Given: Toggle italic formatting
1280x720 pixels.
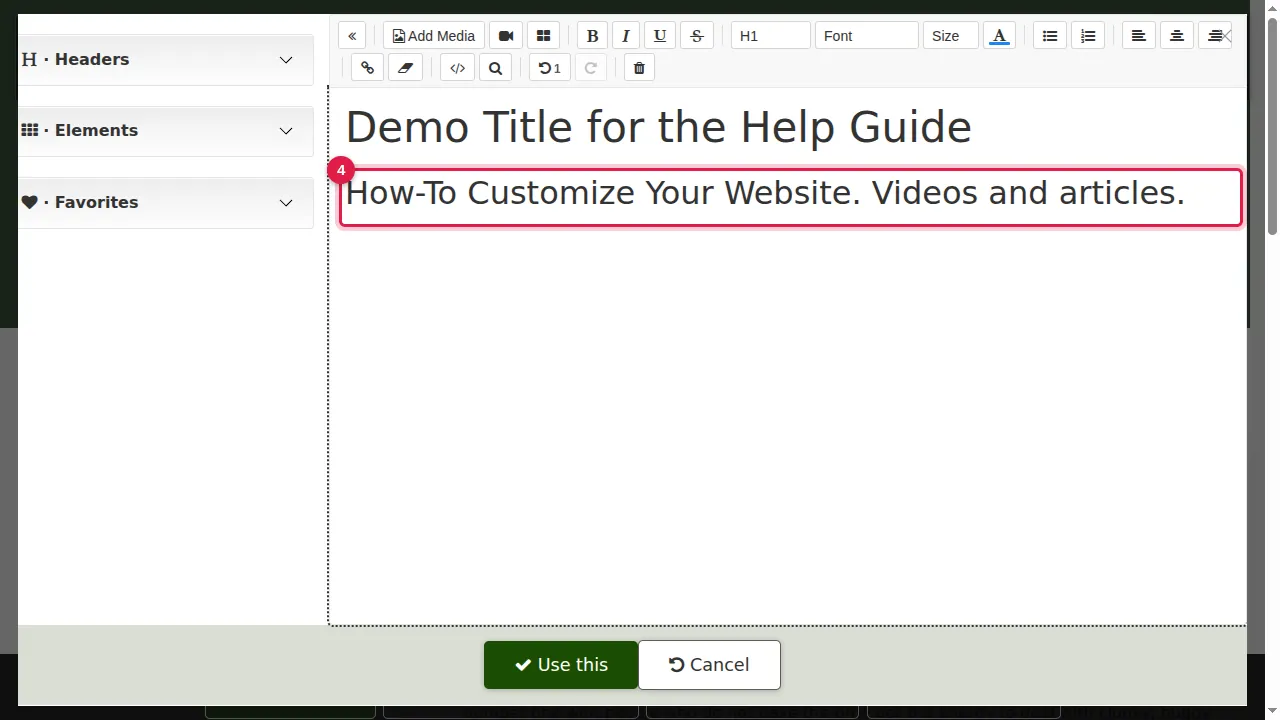Looking at the screenshot, I should (x=626, y=36).
